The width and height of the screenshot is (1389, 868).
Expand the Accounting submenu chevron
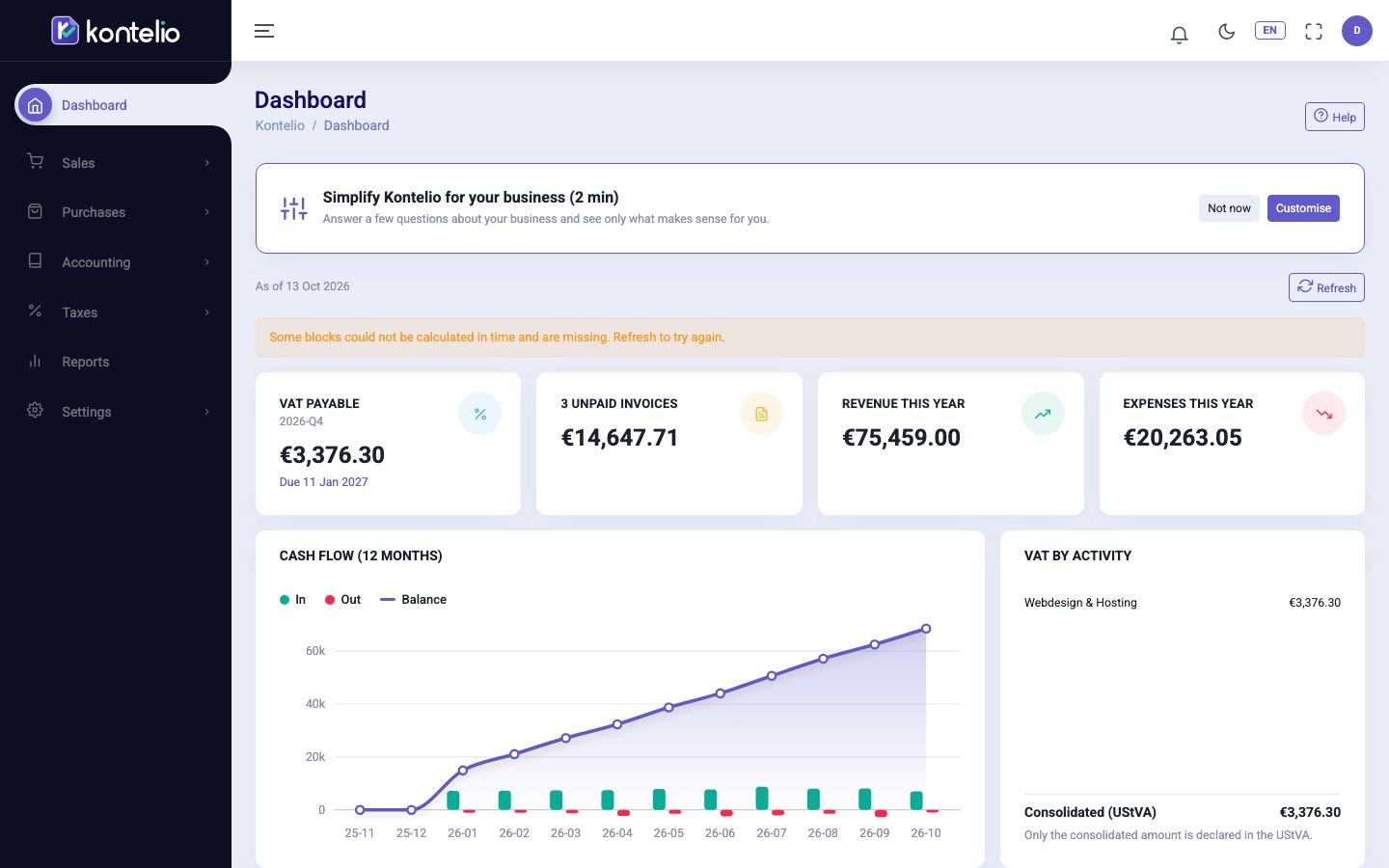(206, 262)
